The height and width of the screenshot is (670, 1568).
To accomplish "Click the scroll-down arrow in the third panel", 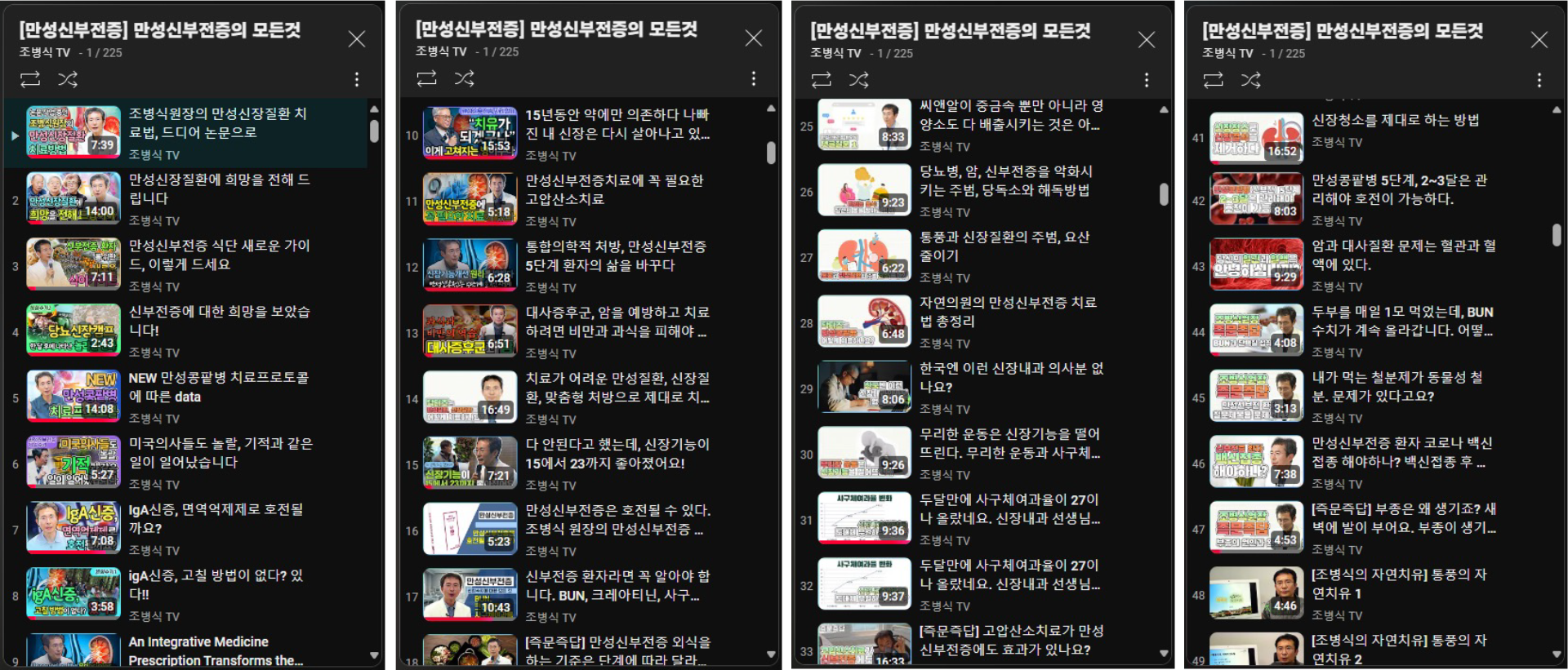I will click(1164, 653).
